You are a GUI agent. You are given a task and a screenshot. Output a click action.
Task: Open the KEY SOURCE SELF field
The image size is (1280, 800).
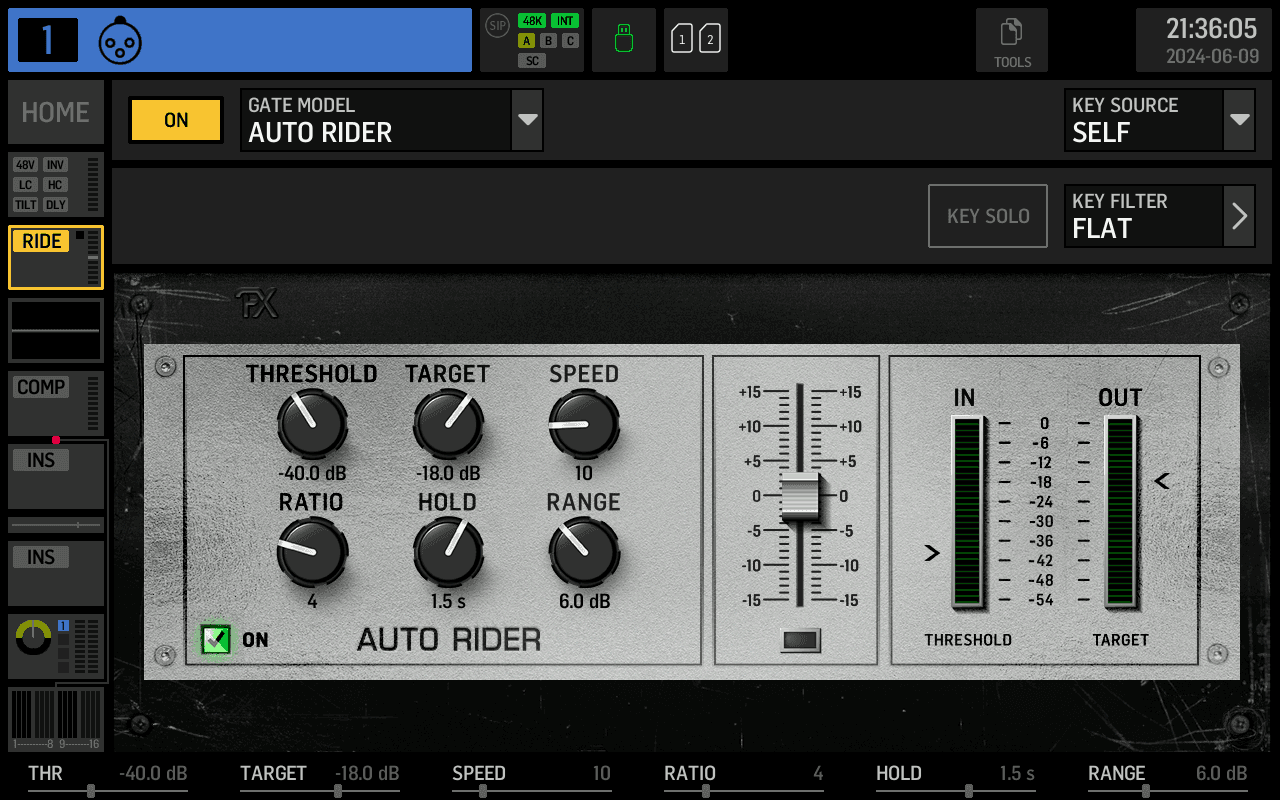point(1144,120)
